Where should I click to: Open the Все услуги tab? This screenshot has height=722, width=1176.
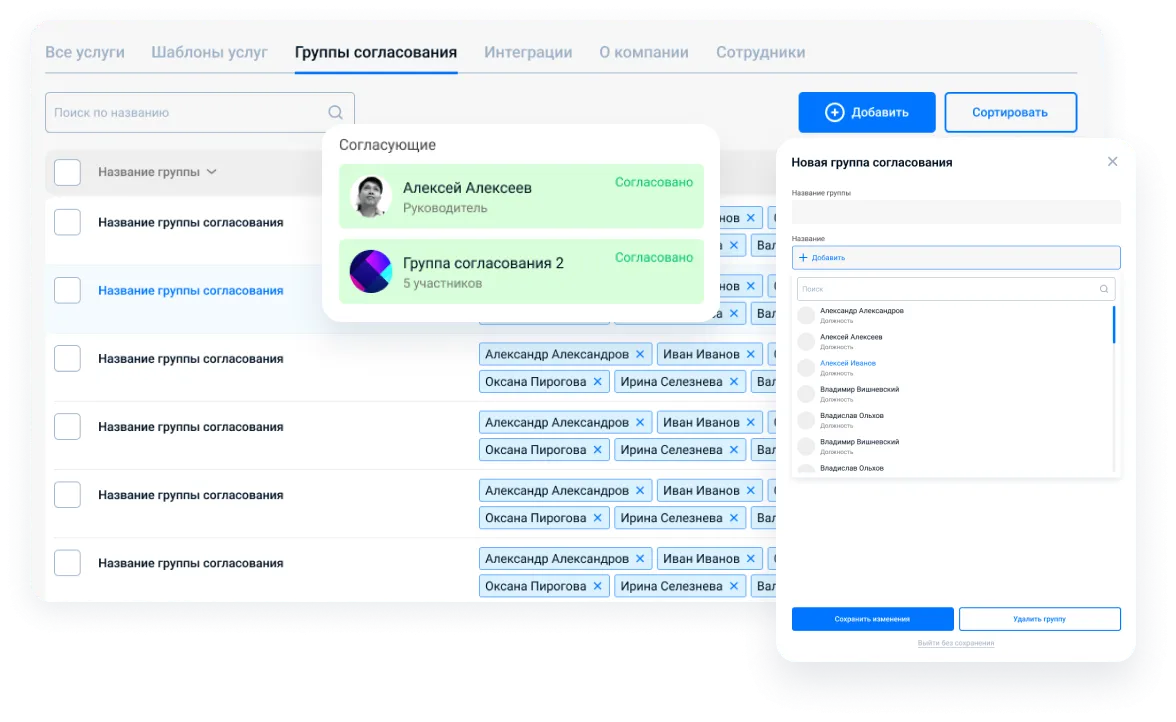tap(85, 52)
